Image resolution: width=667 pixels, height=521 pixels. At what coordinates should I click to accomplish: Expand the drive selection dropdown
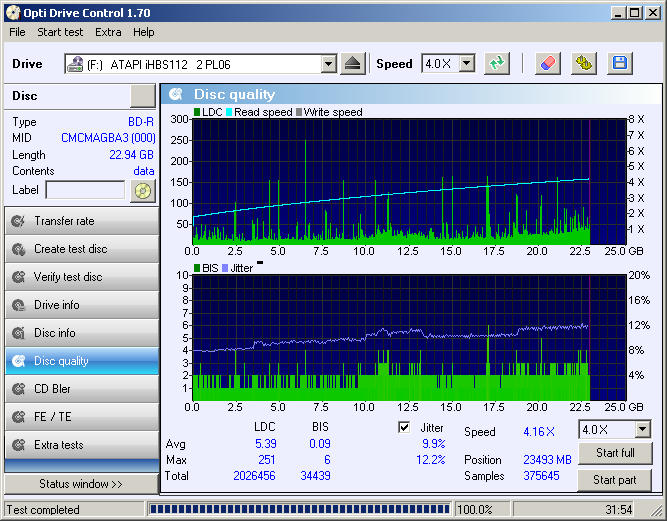tap(328, 64)
